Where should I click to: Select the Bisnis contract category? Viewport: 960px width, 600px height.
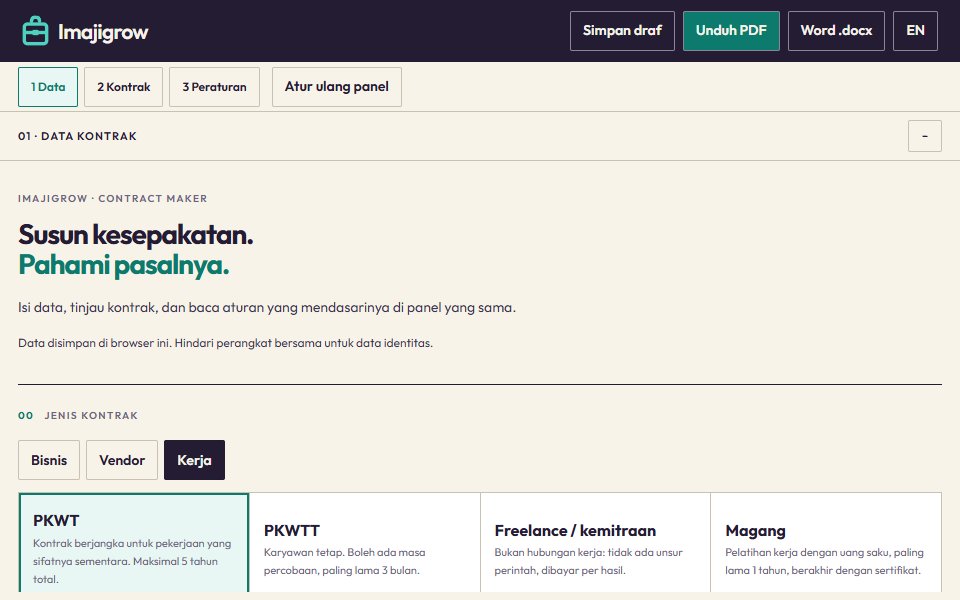pos(49,460)
